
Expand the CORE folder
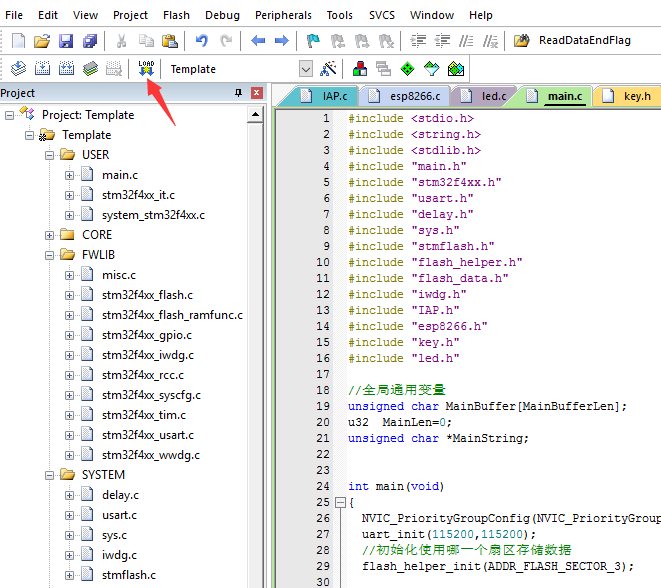[x=49, y=235]
